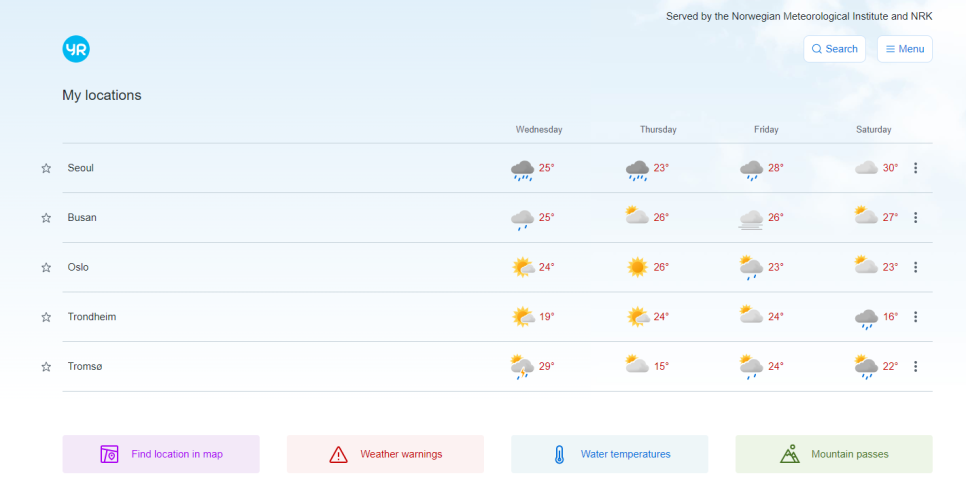Screen dimensions: 966x499
Task: Toggle favorite star for Oslo
Action: (46, 267)
